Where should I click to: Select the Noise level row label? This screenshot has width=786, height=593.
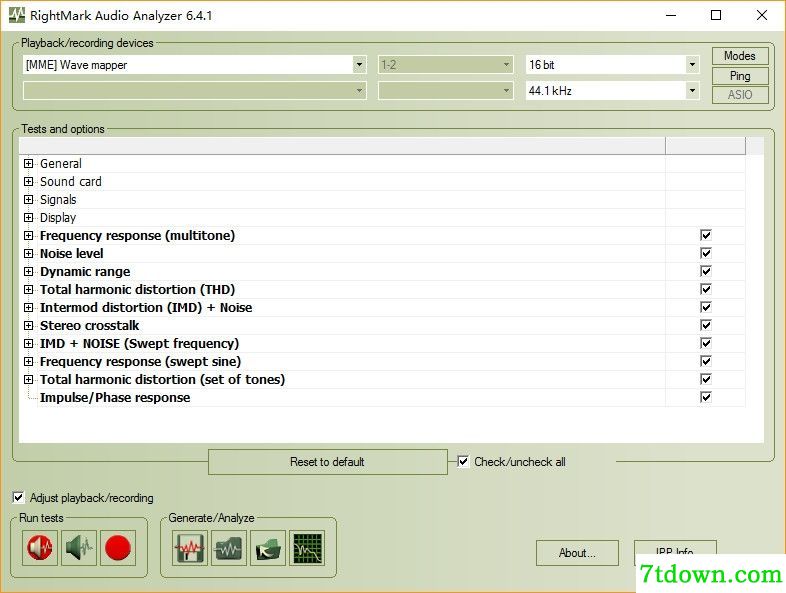coord(71,253)
